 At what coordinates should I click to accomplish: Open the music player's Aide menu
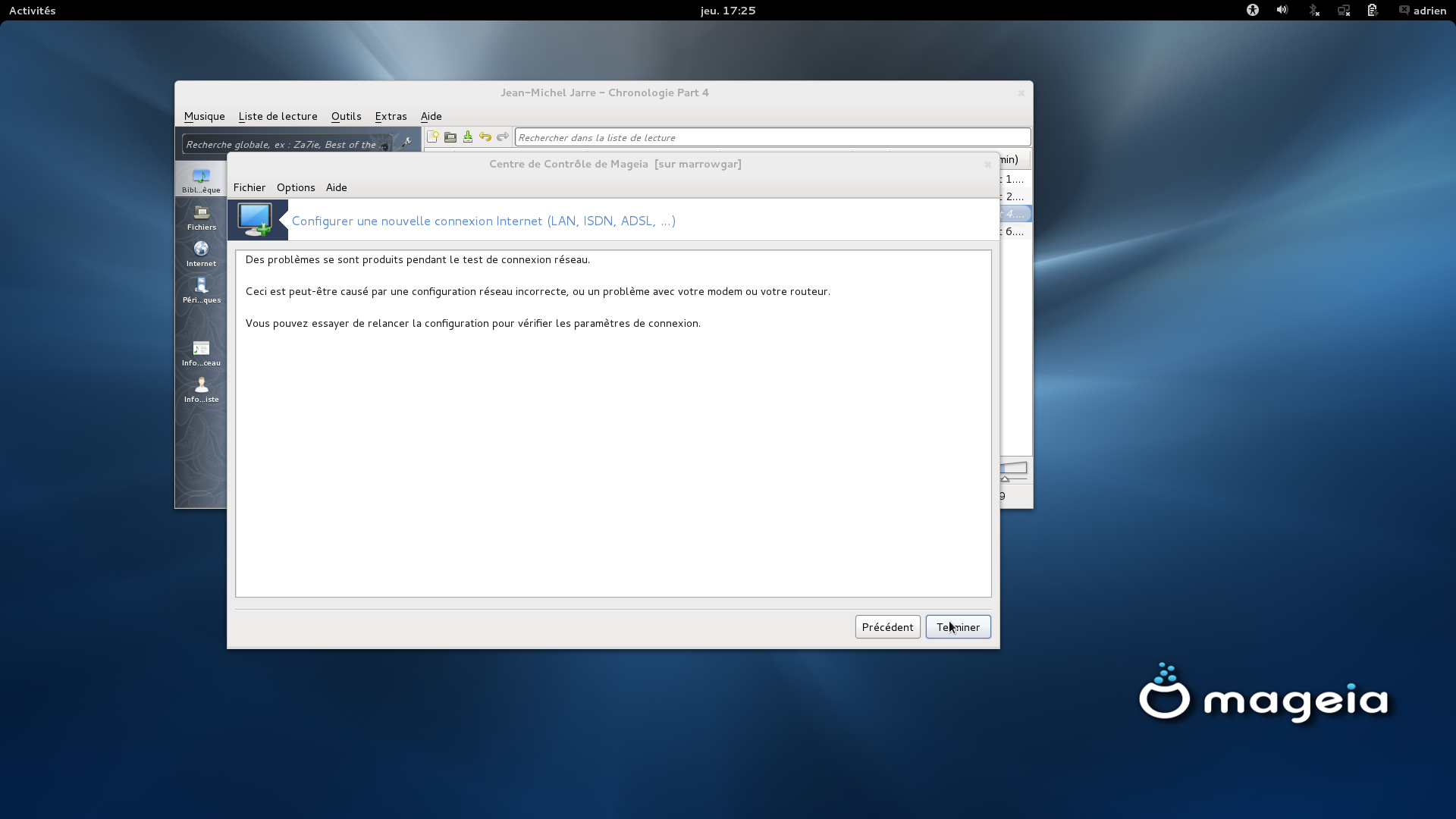pyautogui.click(x=431, y=116)
